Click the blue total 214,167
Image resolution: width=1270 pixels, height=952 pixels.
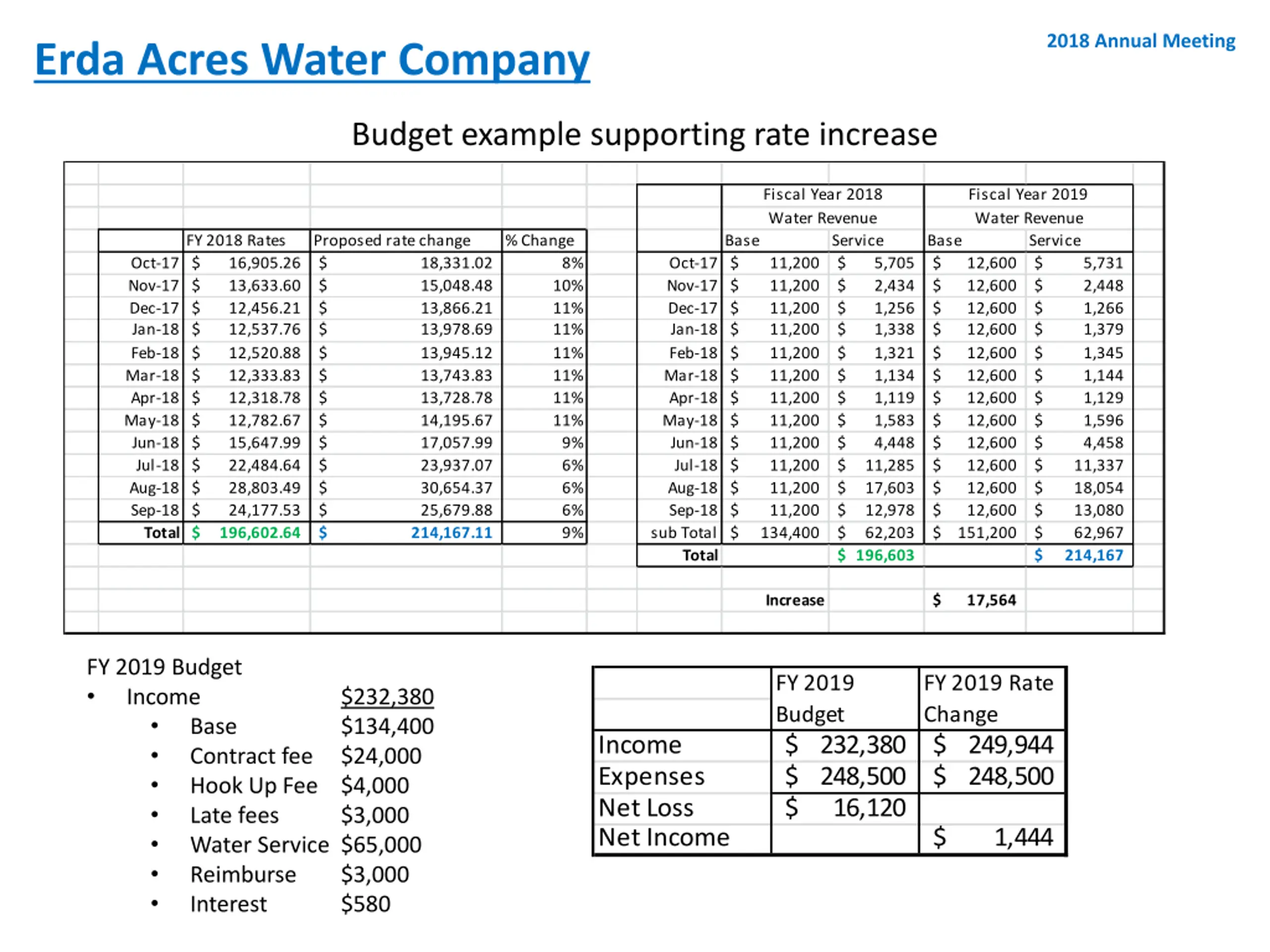1094,555
